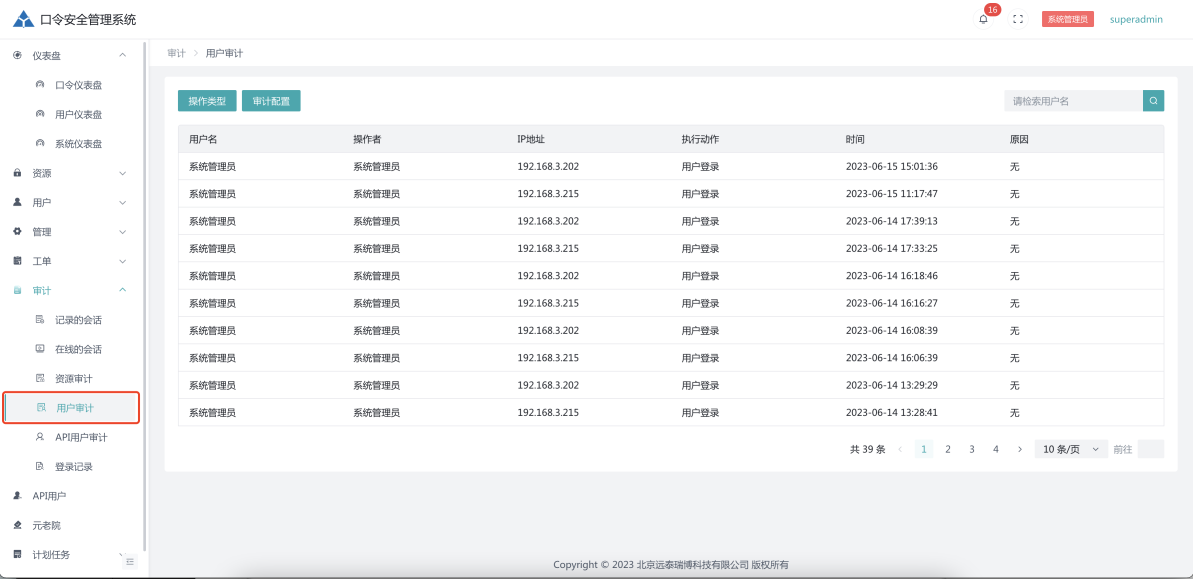Image resolution: width=1193 pixels, height=579 pixels.
Task: Click the 审计配置 button
Action: point(271,101)
